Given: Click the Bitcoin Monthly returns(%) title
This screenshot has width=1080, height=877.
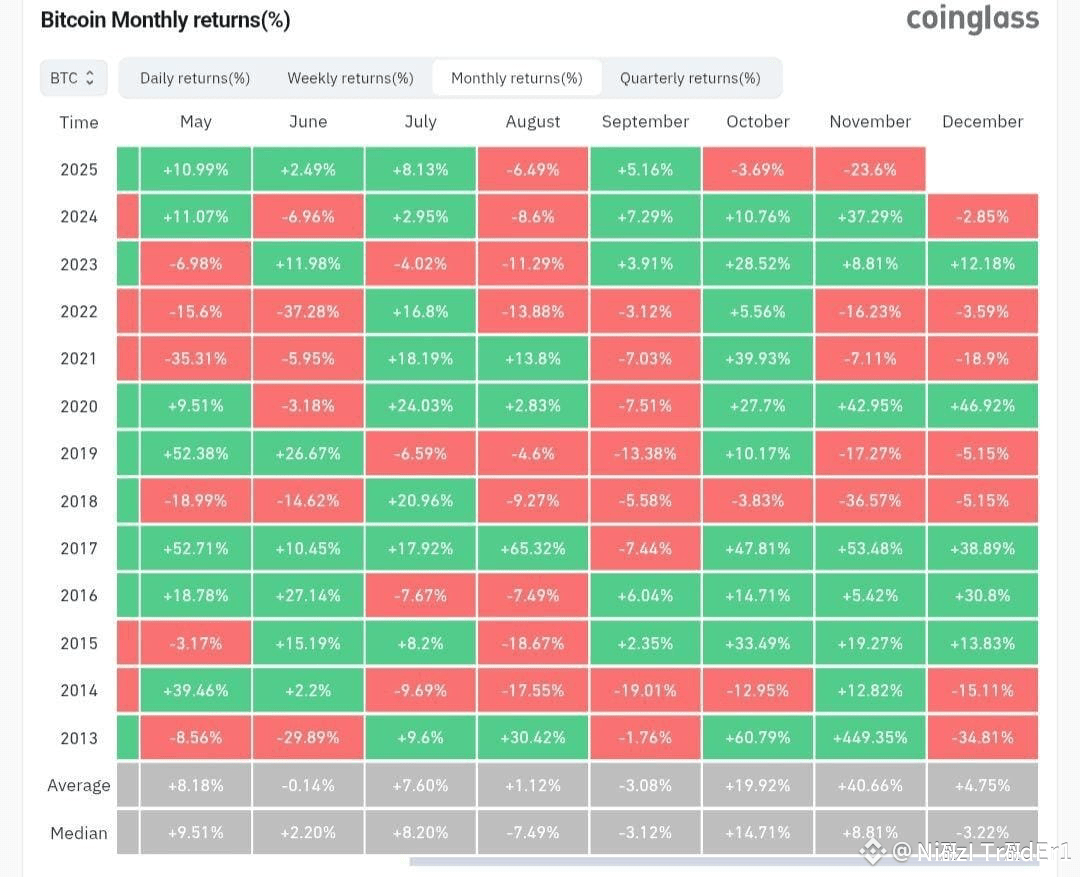Looking at the screenshot, I should pyautogui.click(x=165, y=20).
